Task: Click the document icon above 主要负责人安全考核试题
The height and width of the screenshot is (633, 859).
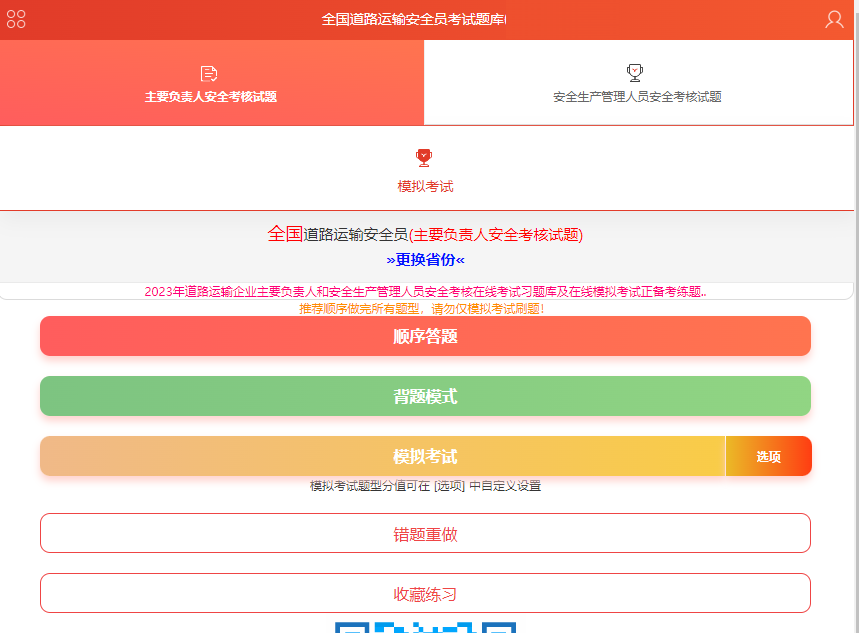Action: [209, 73]
